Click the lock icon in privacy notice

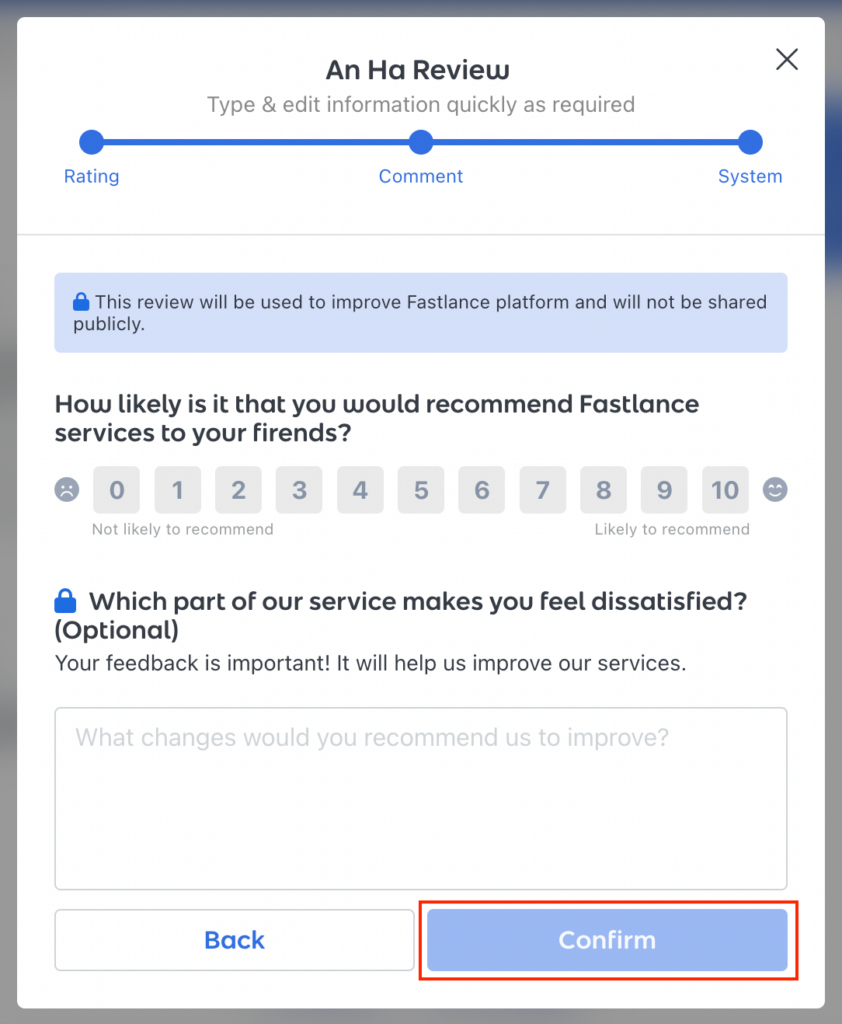[81, 301]
